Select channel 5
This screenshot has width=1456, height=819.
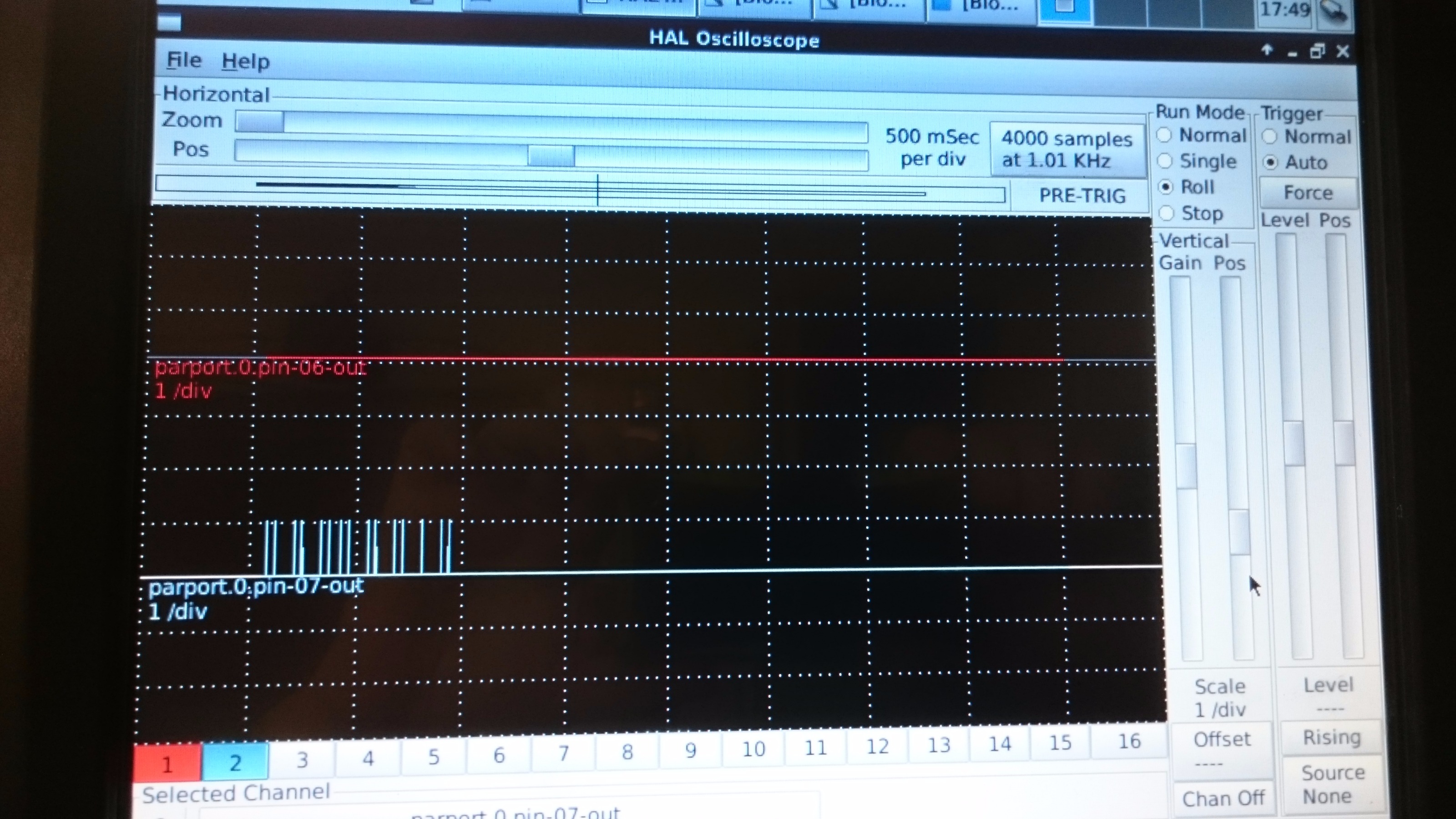[x=434, y=756]
